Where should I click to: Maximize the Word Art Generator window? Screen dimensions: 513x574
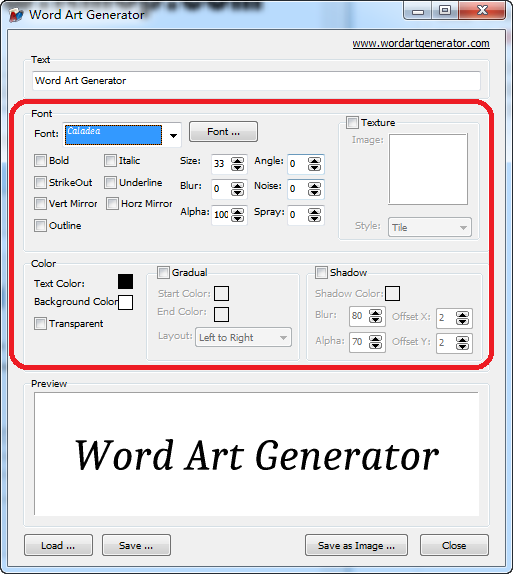point(445,11)
